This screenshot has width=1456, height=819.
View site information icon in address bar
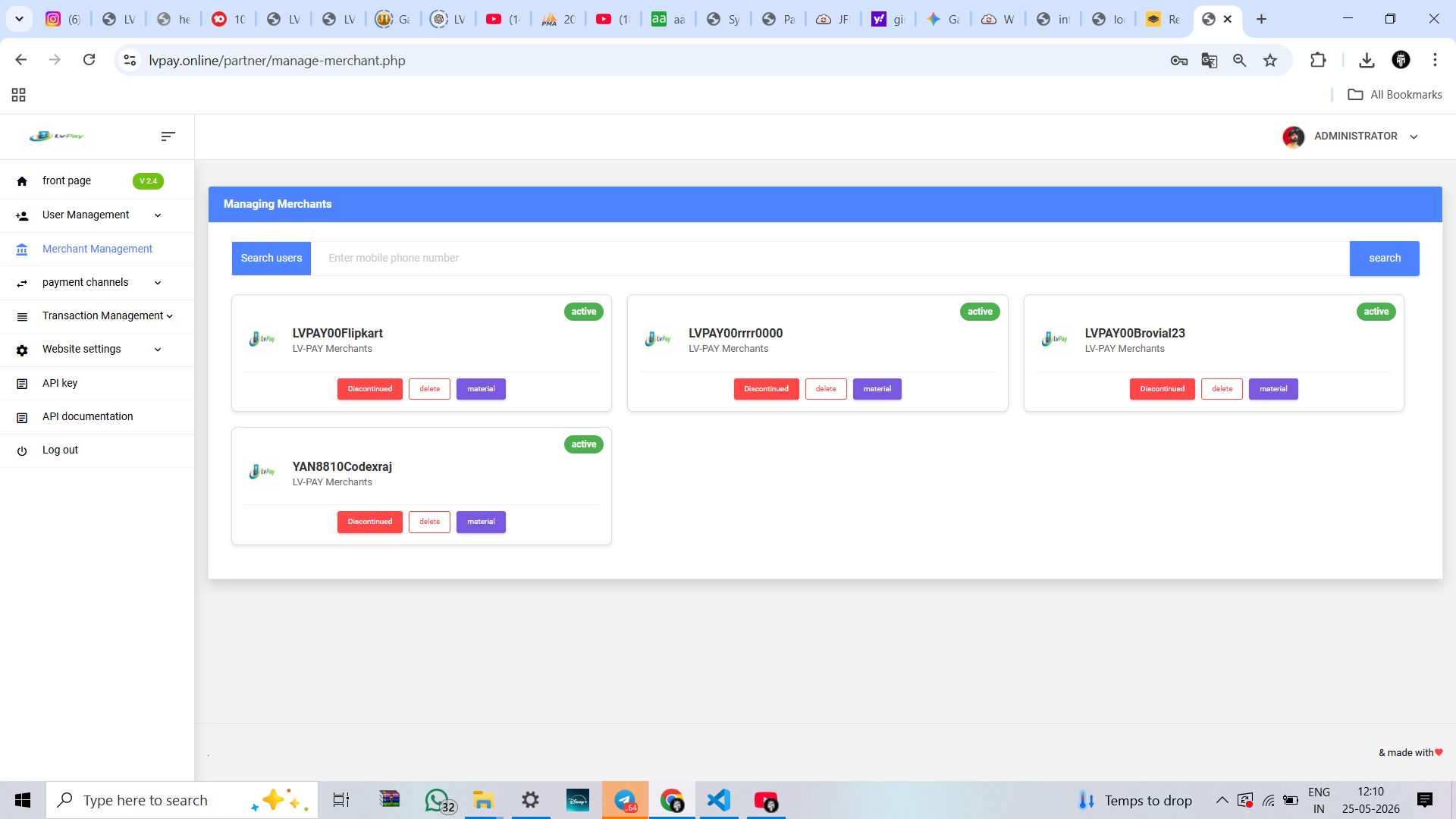[130, 61]
